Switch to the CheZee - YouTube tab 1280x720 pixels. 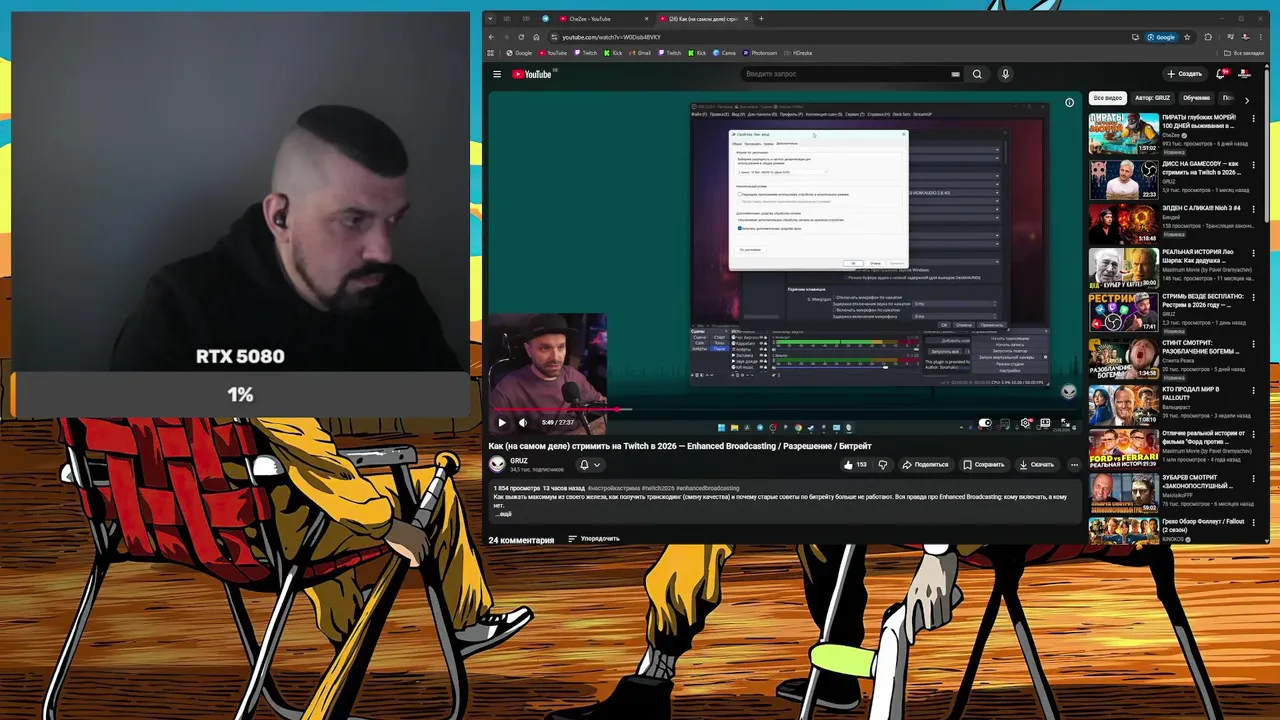(x=603, y=18)
